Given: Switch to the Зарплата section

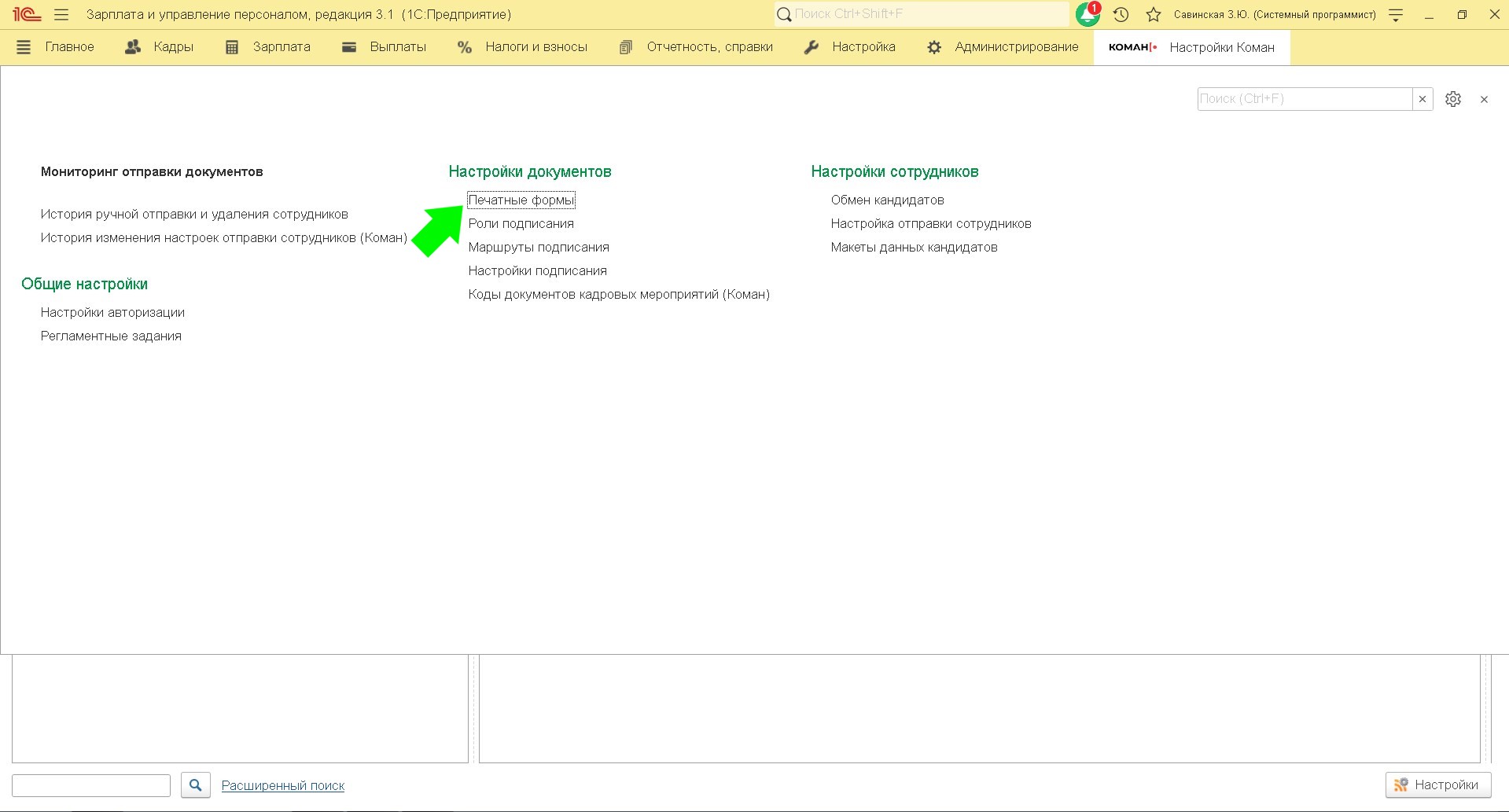Looking at the screenshot, I should coord(268,47).
